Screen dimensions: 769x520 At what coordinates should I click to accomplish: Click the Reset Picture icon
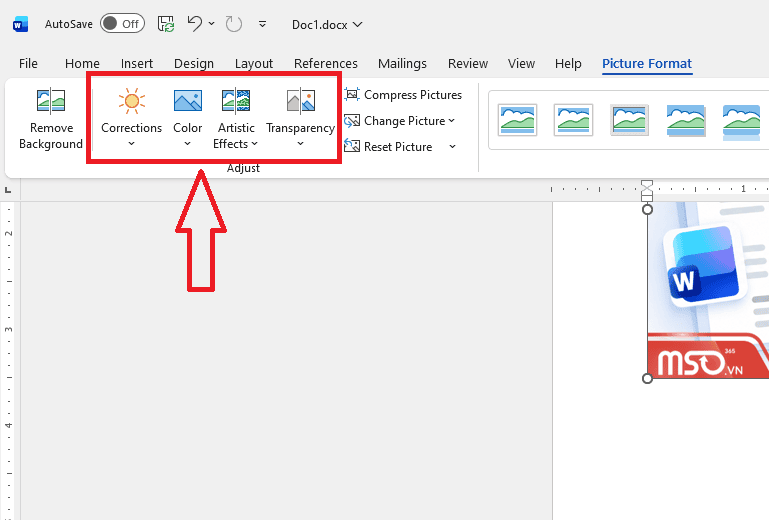pos(352,146)
